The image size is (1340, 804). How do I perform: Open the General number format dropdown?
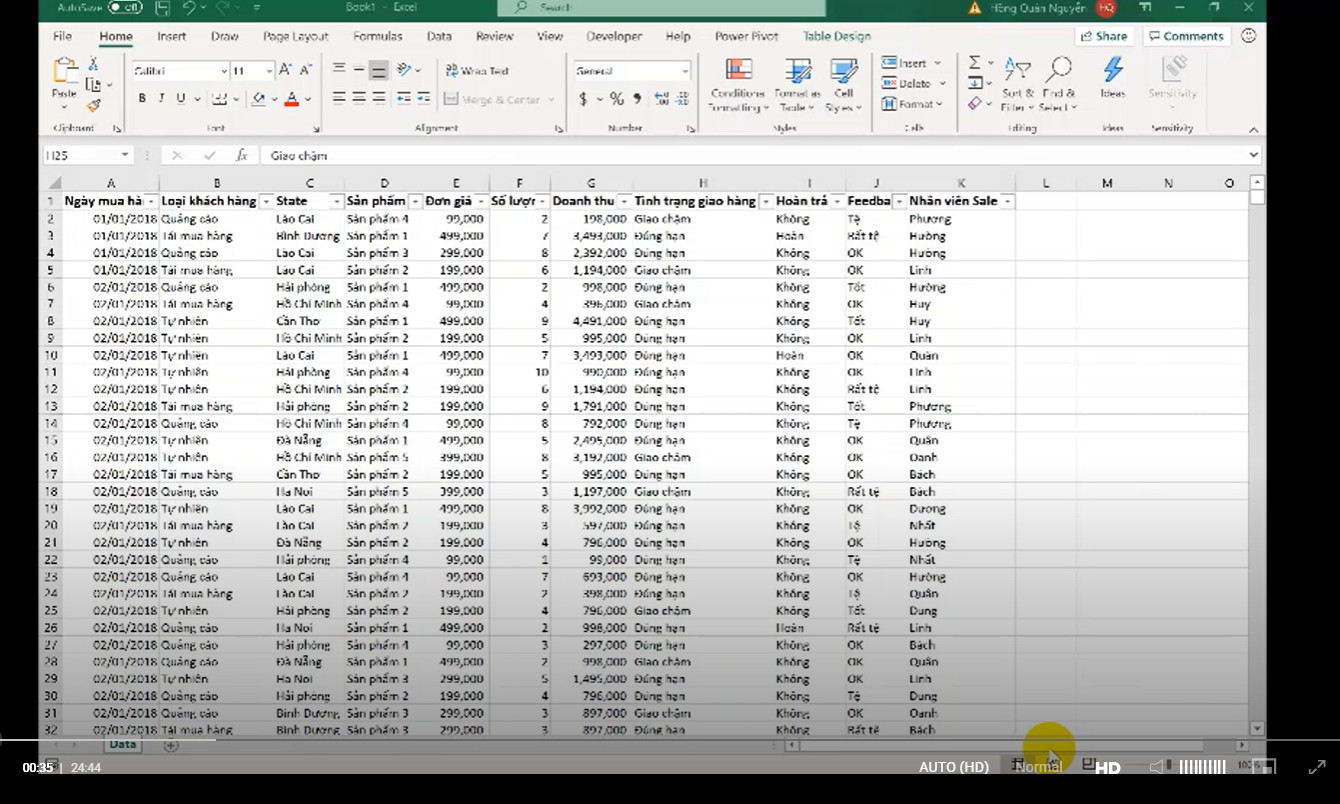pos(685,72)
